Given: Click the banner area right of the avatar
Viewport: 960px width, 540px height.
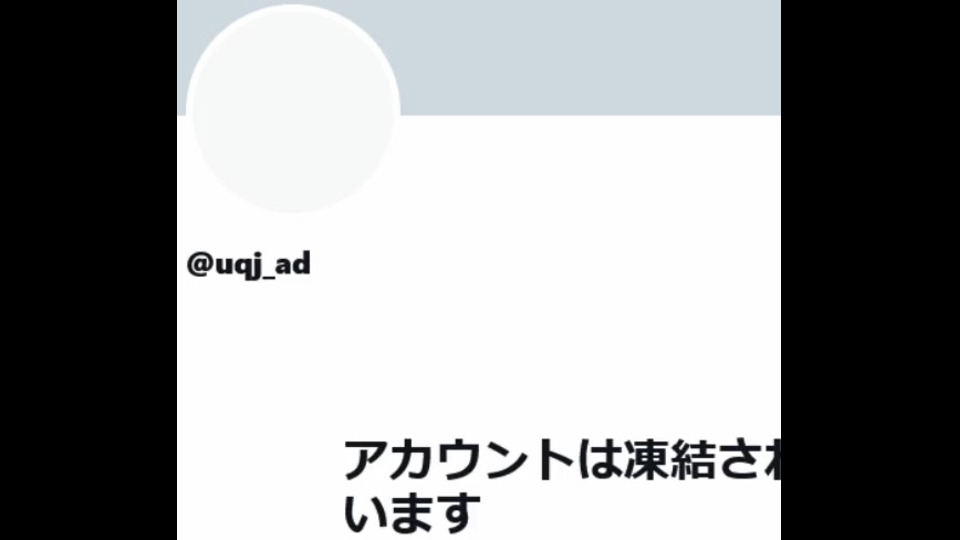Looking at the screenshot, I should [591, 58].
